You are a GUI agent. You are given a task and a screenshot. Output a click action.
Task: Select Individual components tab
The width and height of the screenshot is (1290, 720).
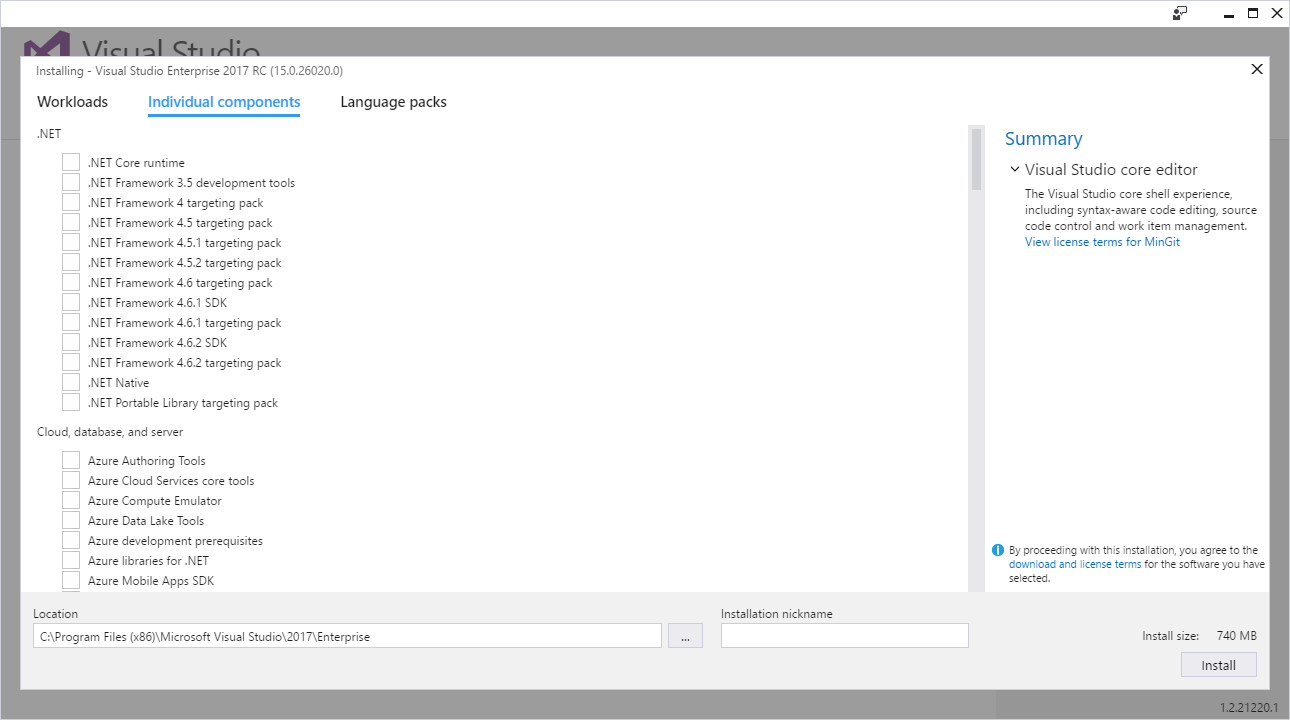(224, 102)
